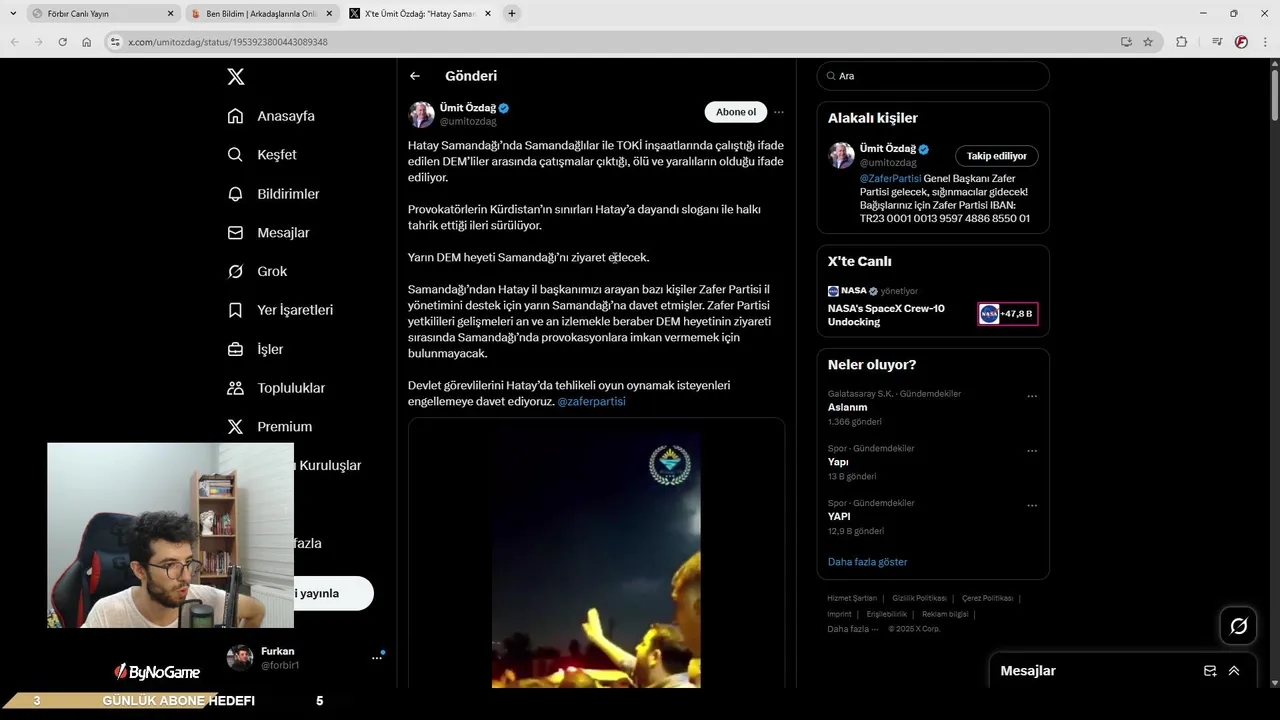
Task: Expand Daha fazla footer options
Action: pos(853,629)
